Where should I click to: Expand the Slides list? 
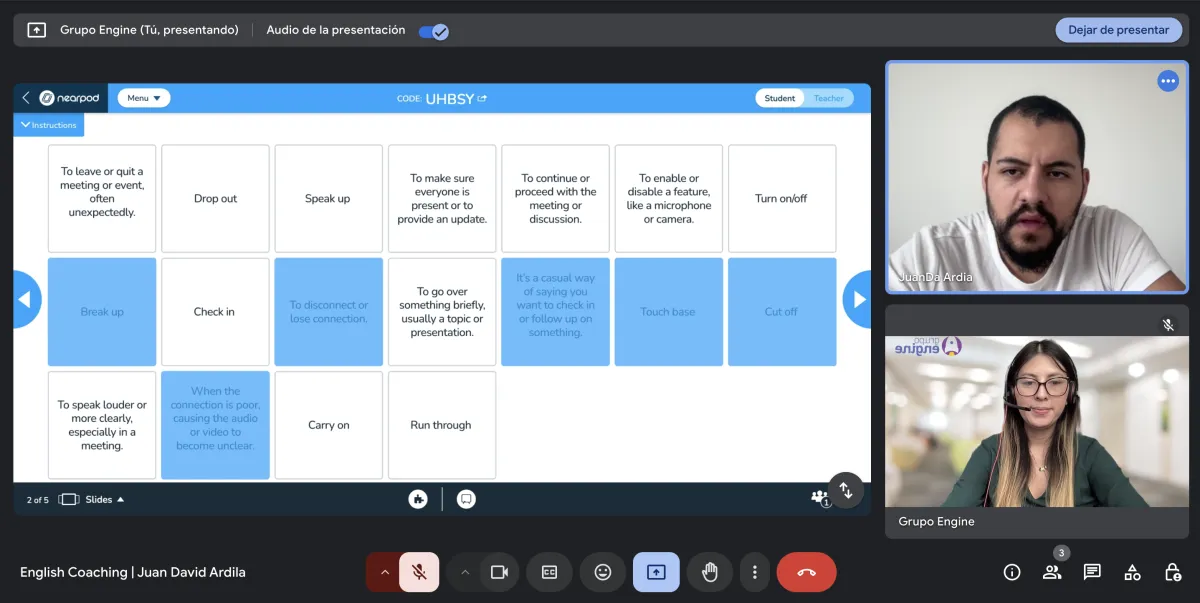[x=105, y=499]
